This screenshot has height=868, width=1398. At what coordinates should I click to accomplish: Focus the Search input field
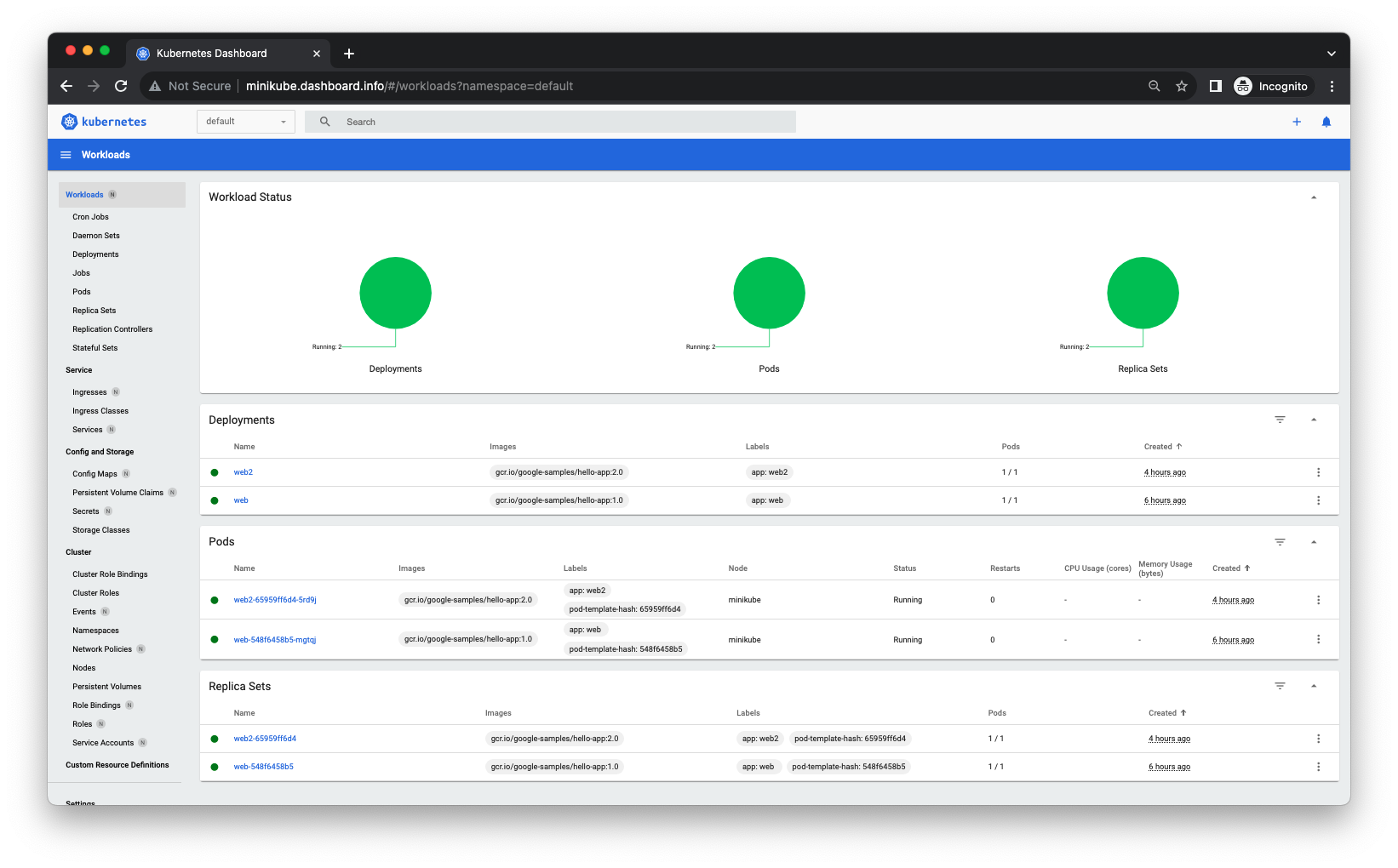coord(550,122)
